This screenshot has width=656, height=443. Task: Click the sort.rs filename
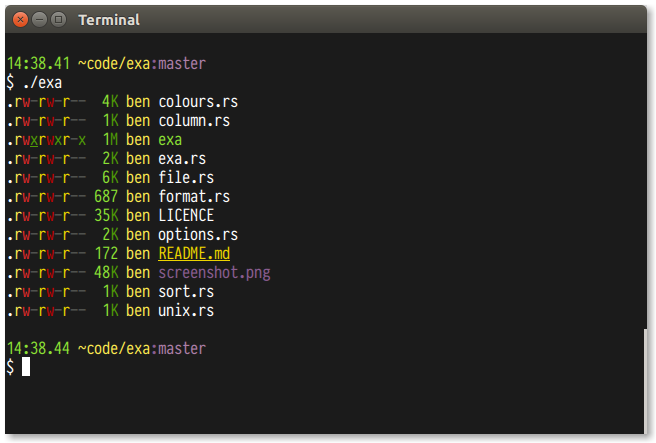click(186, 292)
